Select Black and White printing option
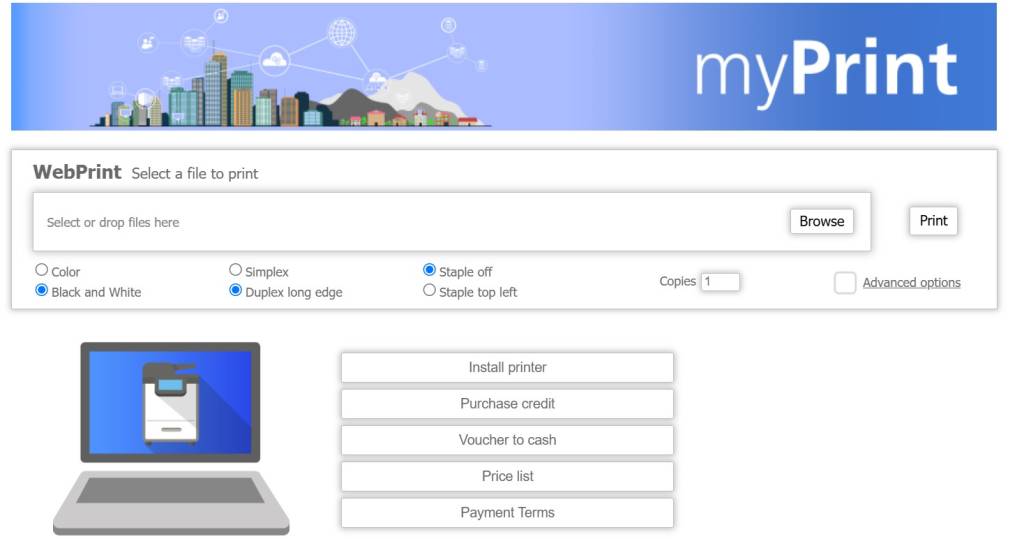This screenshot has width=1024, height=539. [42, 290]
